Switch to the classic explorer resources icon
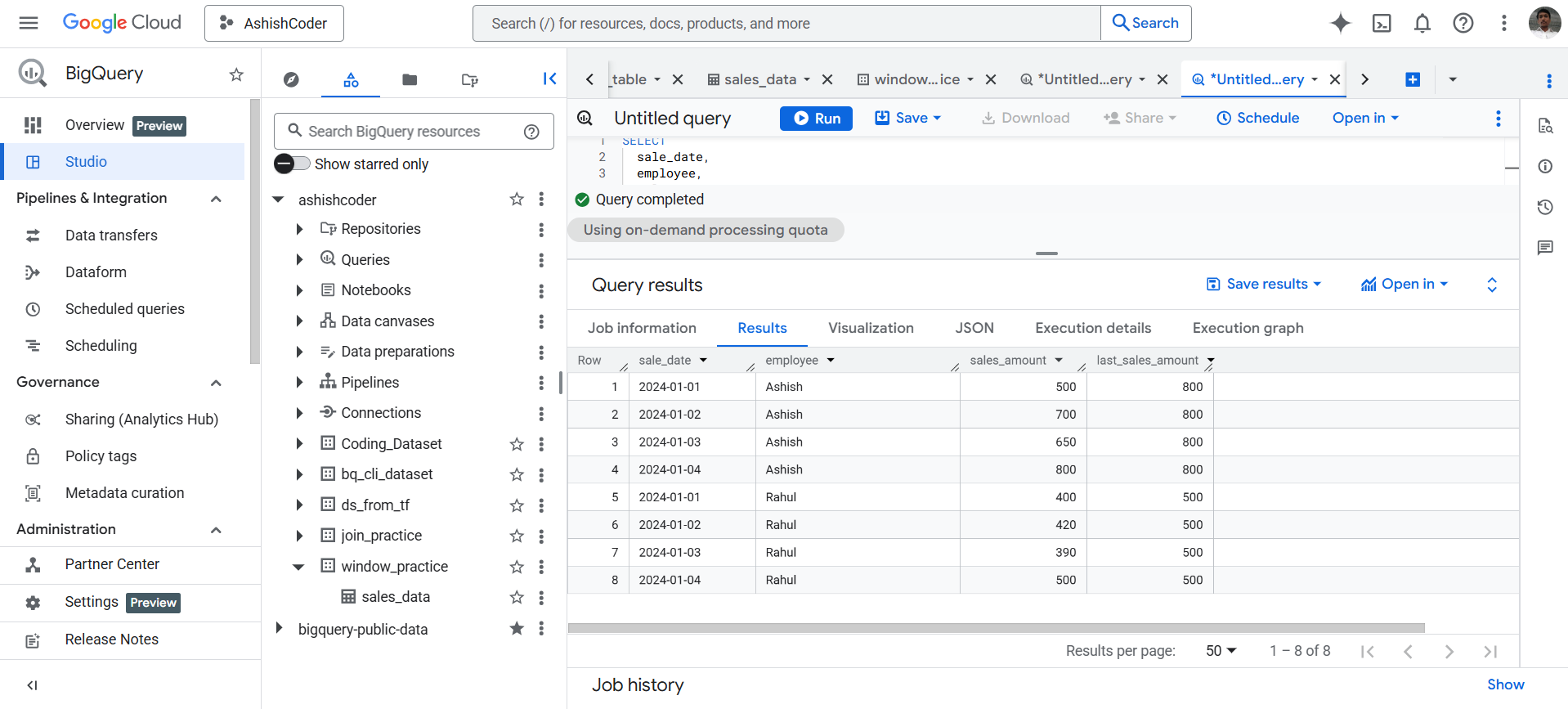Viewport: 1568px width, 709px height. pos(351,79)
